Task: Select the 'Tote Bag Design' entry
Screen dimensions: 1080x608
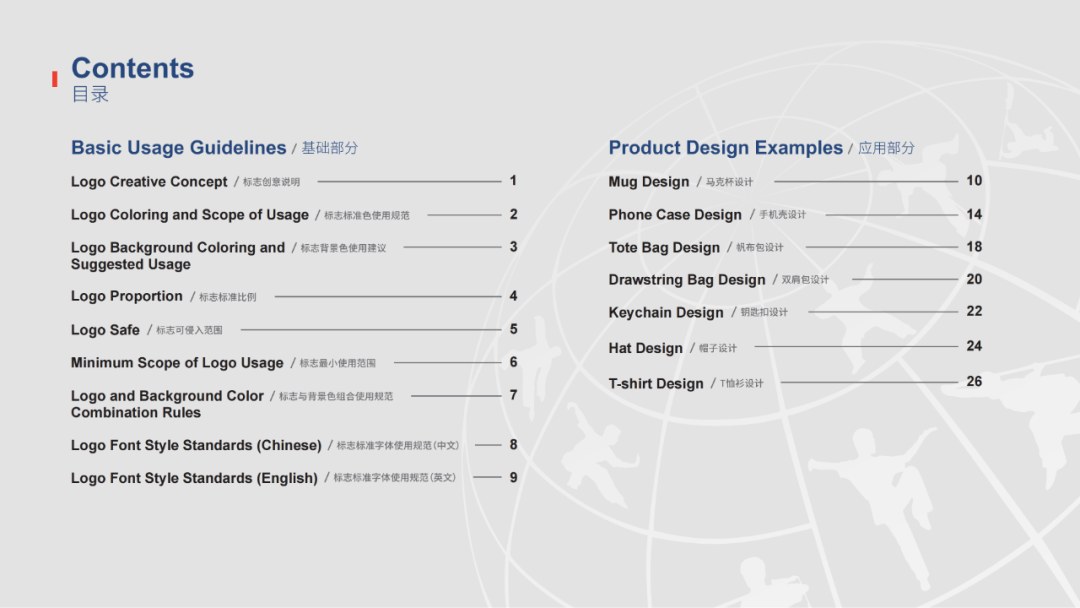Action: coord(664,248)
